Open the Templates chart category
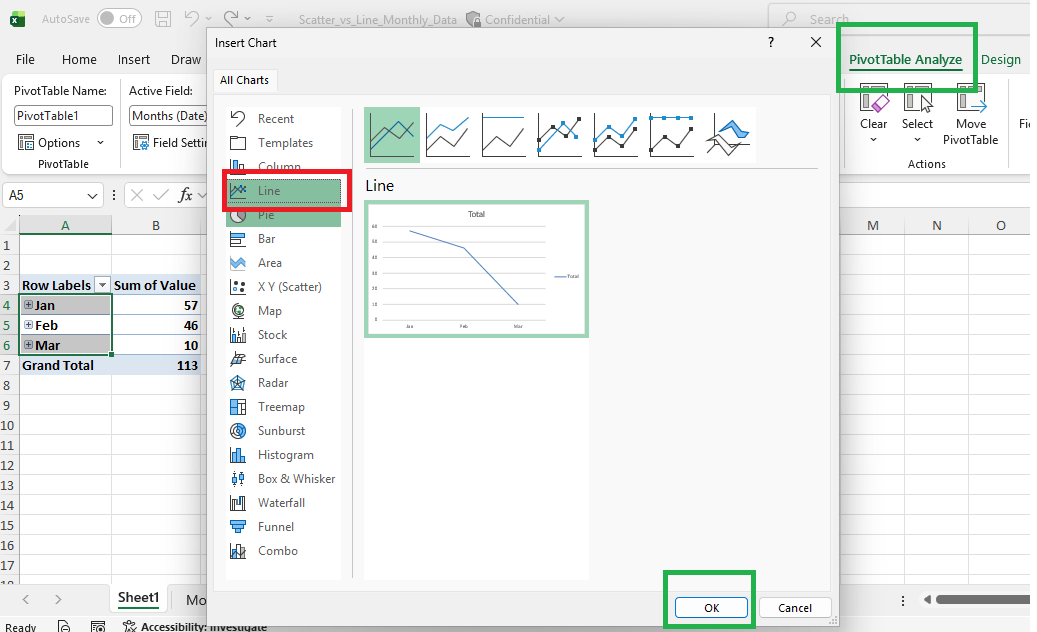 (x=284, y=143)
